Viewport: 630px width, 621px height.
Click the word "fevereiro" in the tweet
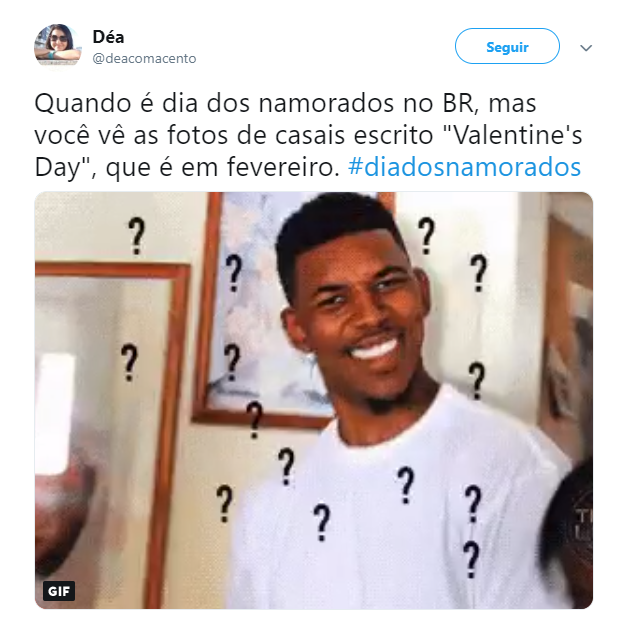[x=280, y=167]
